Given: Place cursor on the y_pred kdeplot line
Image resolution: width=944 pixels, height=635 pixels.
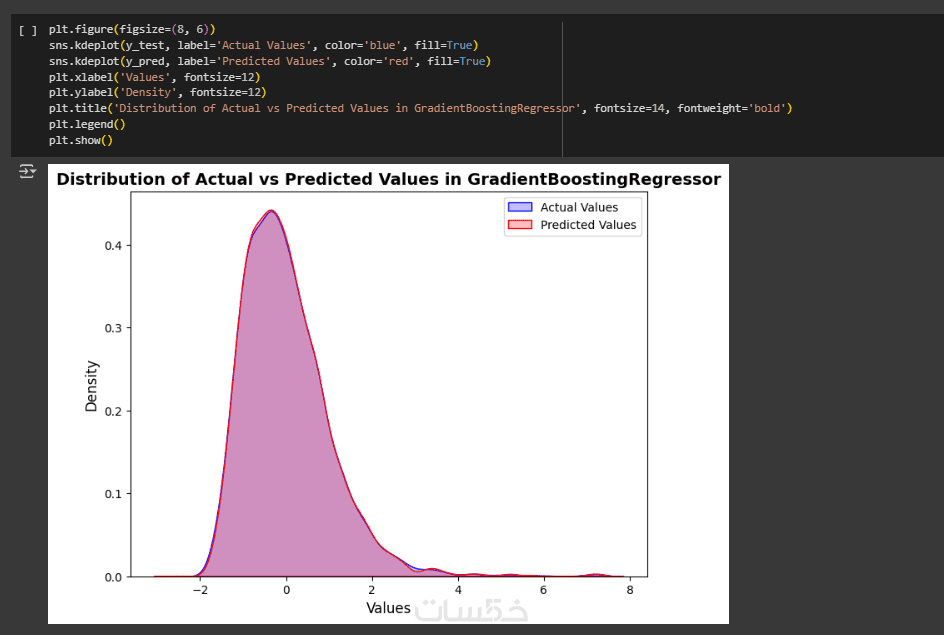Looking at the screenshot, I should 269,62.
